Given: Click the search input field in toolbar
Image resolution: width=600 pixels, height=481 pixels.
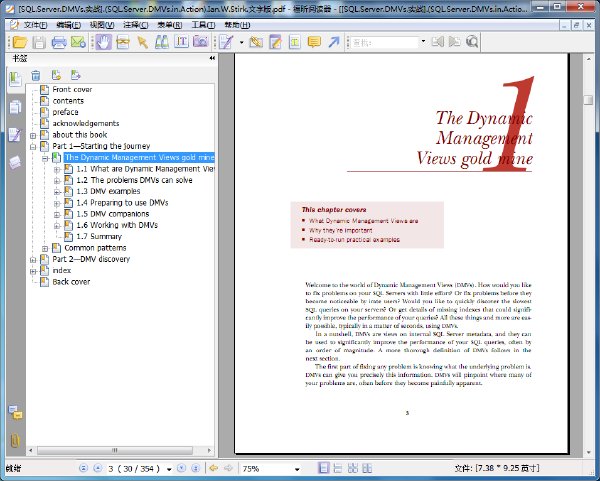Looking at the screenshot, I should tap(385, 42).
